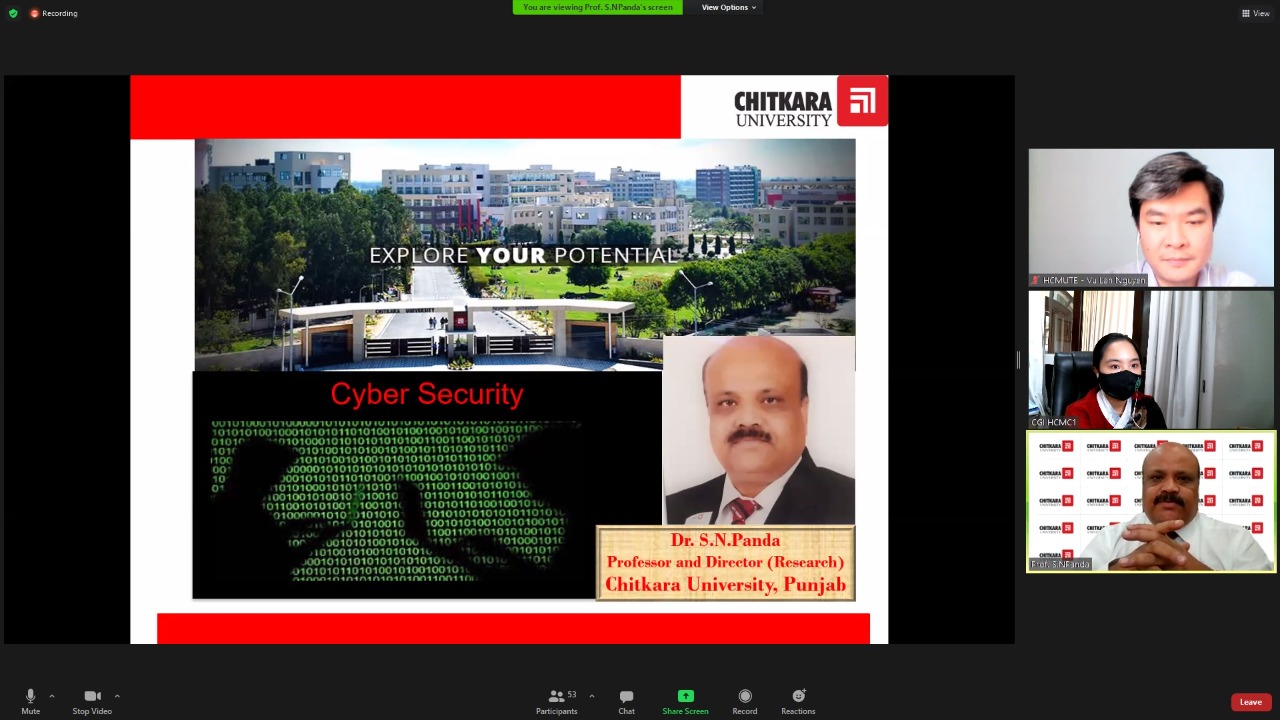Expand the arrow beside Participants

[591, 696]
